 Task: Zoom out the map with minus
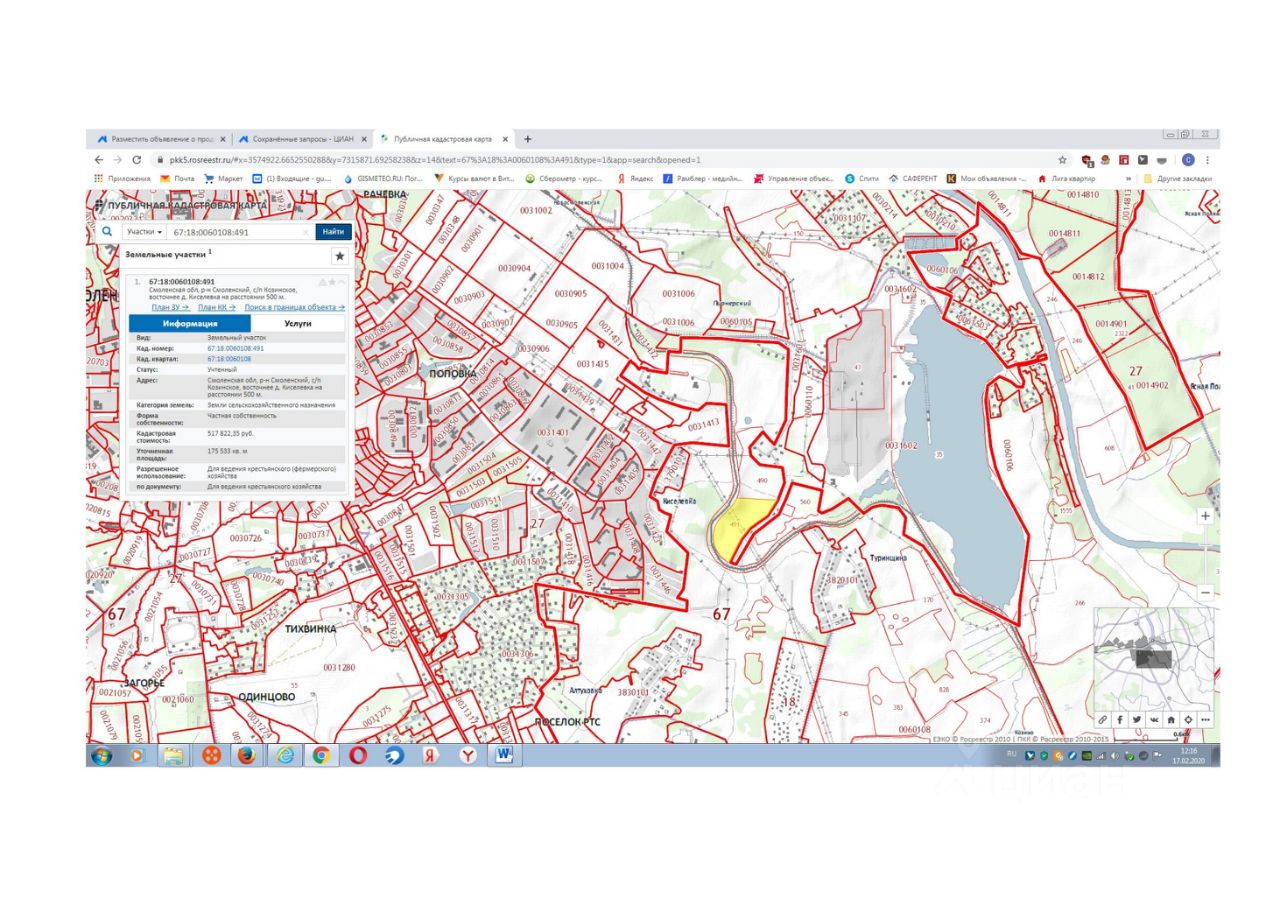point(1205,592)
